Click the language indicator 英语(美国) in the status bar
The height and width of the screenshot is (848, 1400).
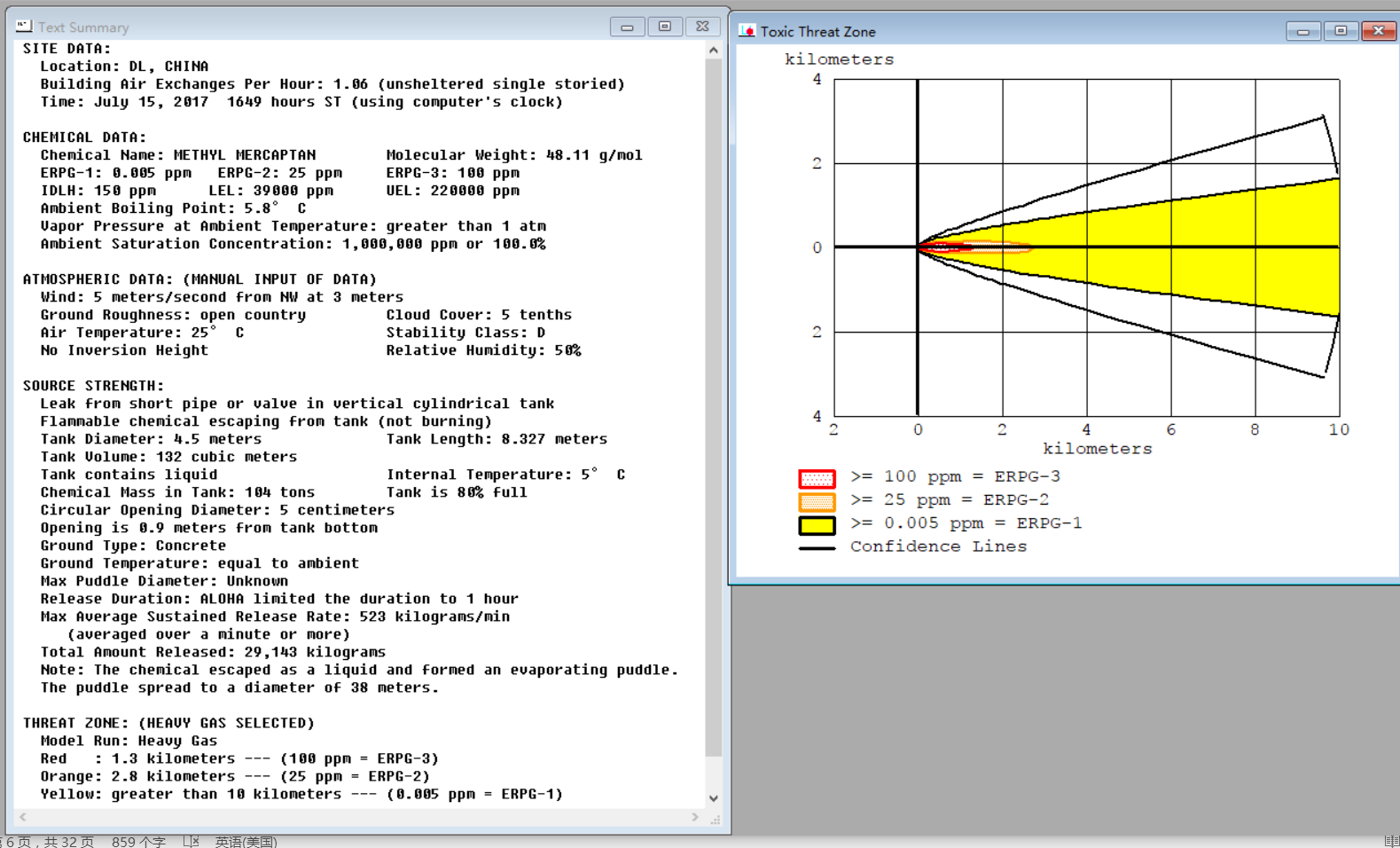246,841
